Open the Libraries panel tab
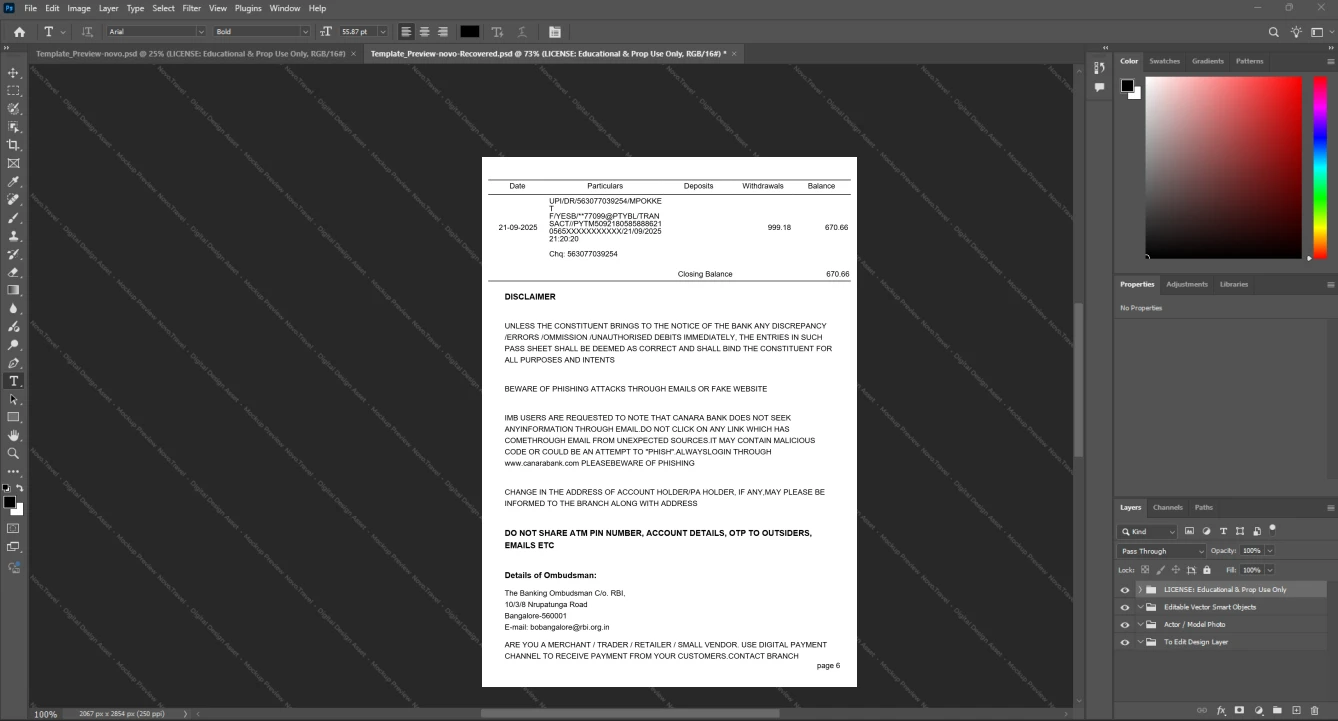This screenshot has height=721, width=1338. click(1234, 284)
